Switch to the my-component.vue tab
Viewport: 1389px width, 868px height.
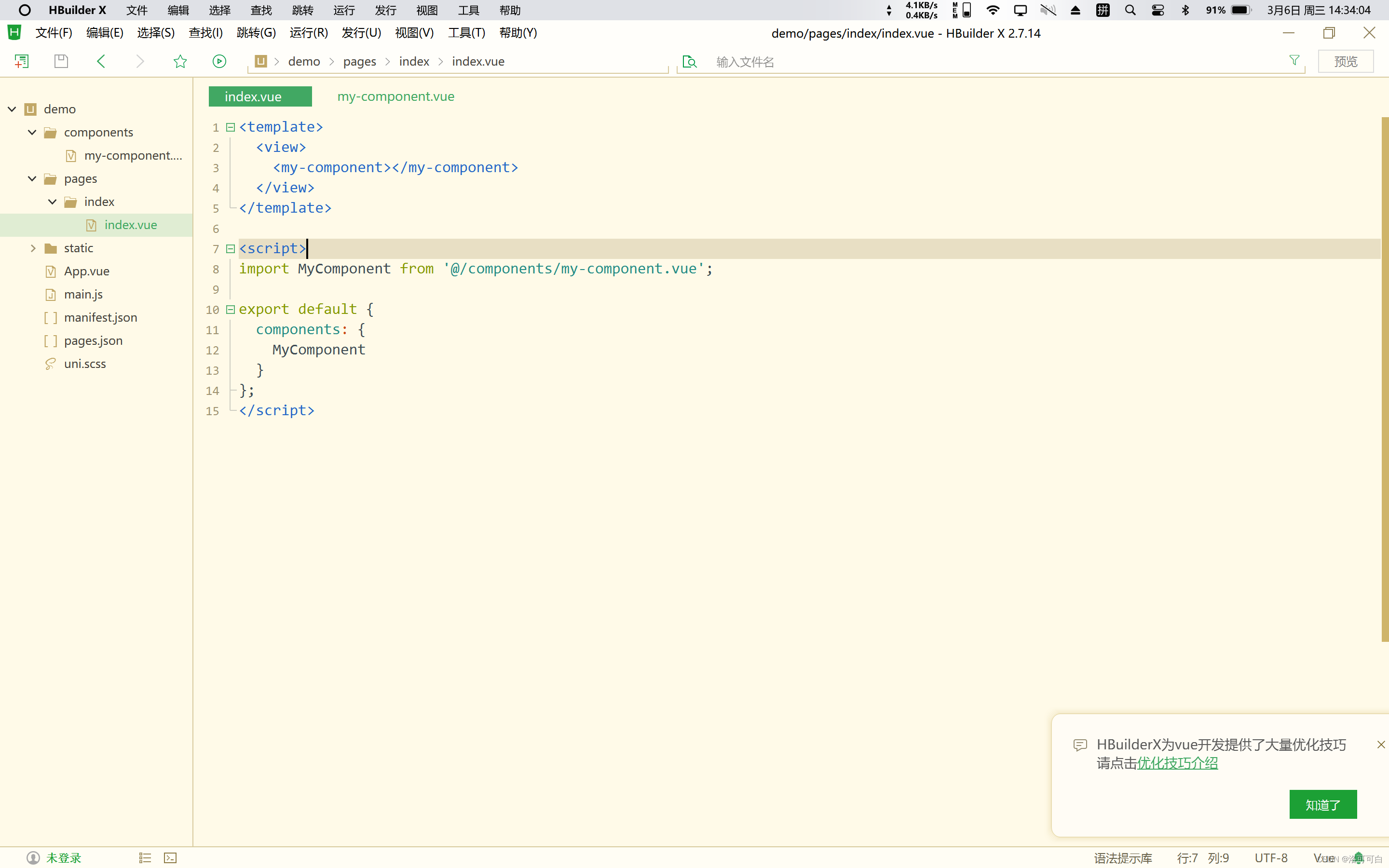click(x=395, y=96)
